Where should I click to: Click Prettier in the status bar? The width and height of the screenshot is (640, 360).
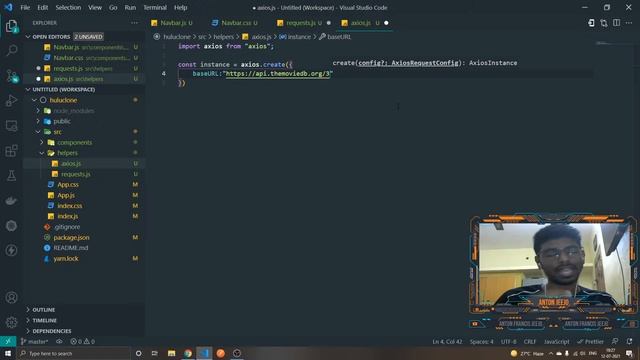[590, 341]
